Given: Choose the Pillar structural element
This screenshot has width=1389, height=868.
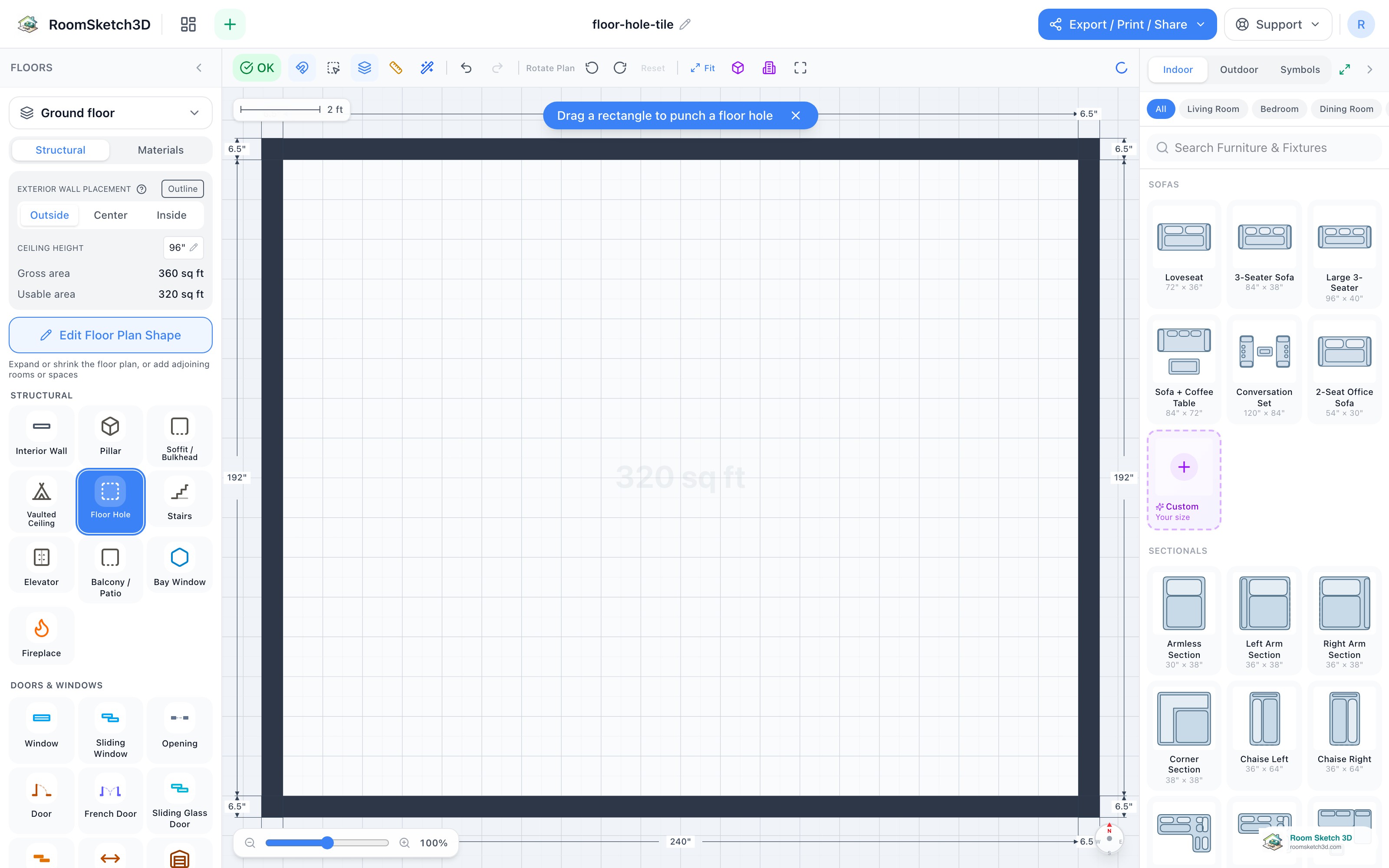Looking at the screenshot, I should tap(110, 435).
